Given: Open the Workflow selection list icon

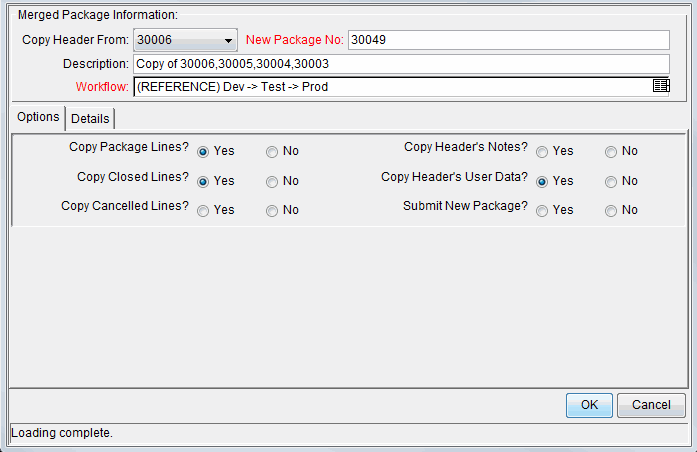Looking at the screenshot, I should [x=660, y=86].
